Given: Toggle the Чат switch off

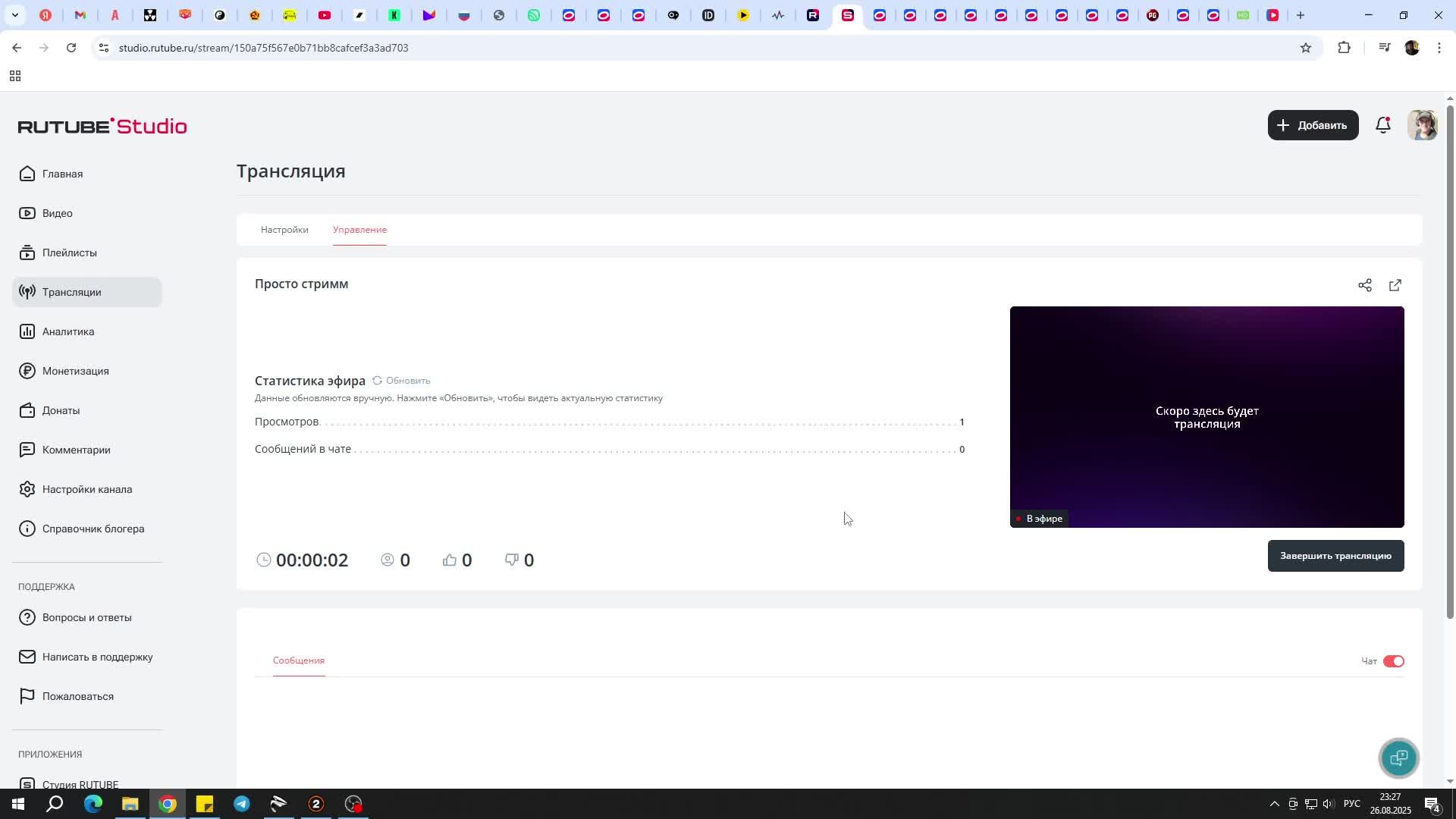Looking at the screenshot, I should [1393, 661].
